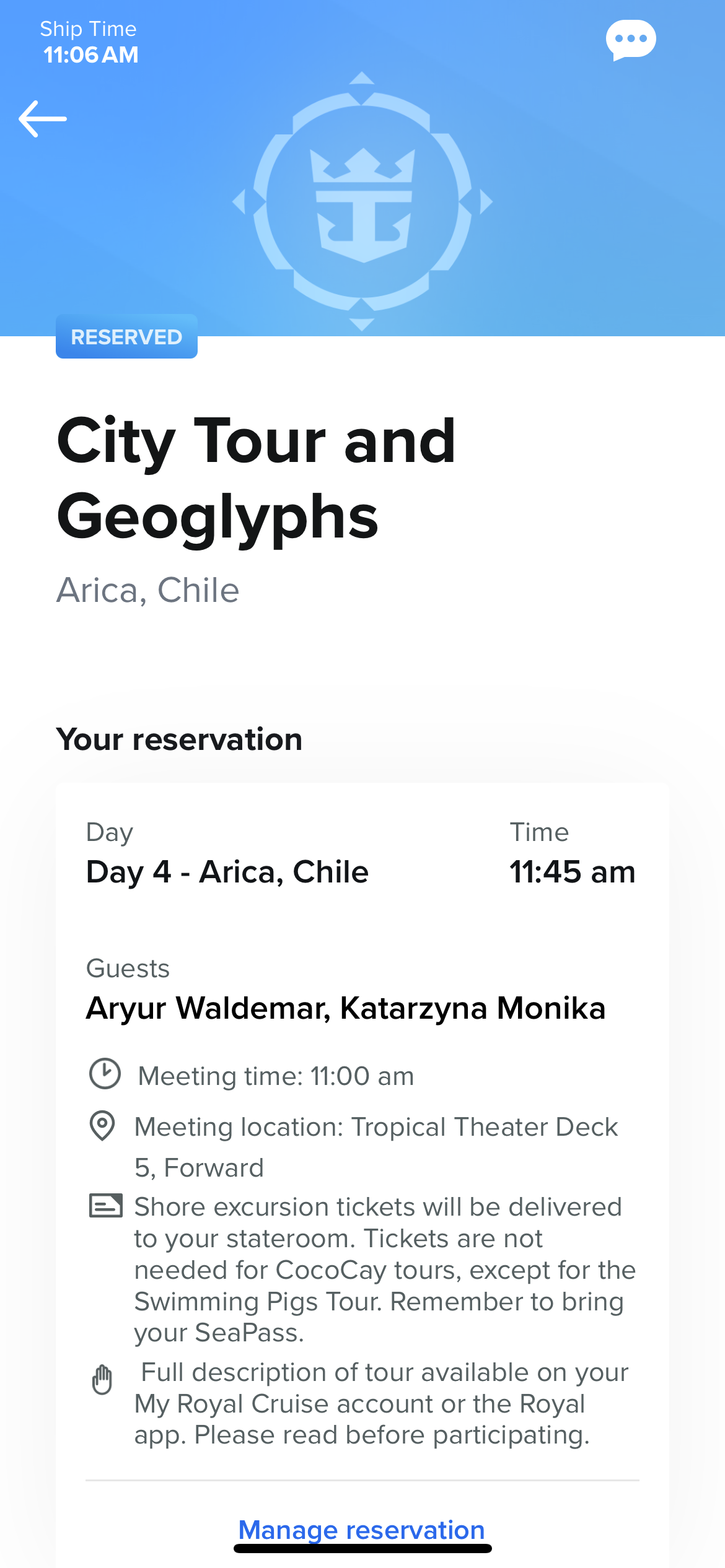Image resolution: width=725 pixels, height=1568 pixels.
Task: Tap the Day 4 - Arica, Chile value
Action: pos(227,872)
